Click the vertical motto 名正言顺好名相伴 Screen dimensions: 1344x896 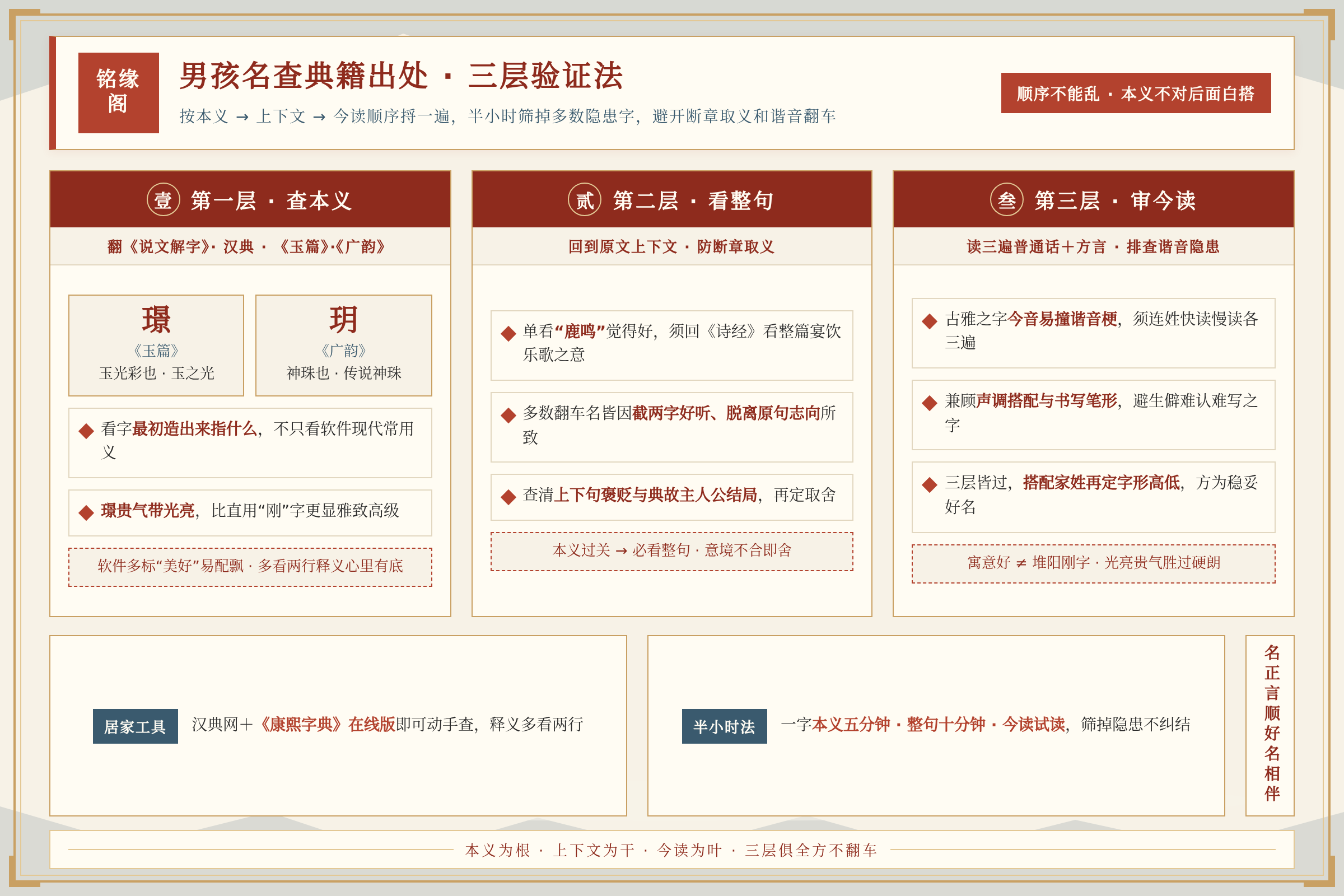(x=1271, y=724)
